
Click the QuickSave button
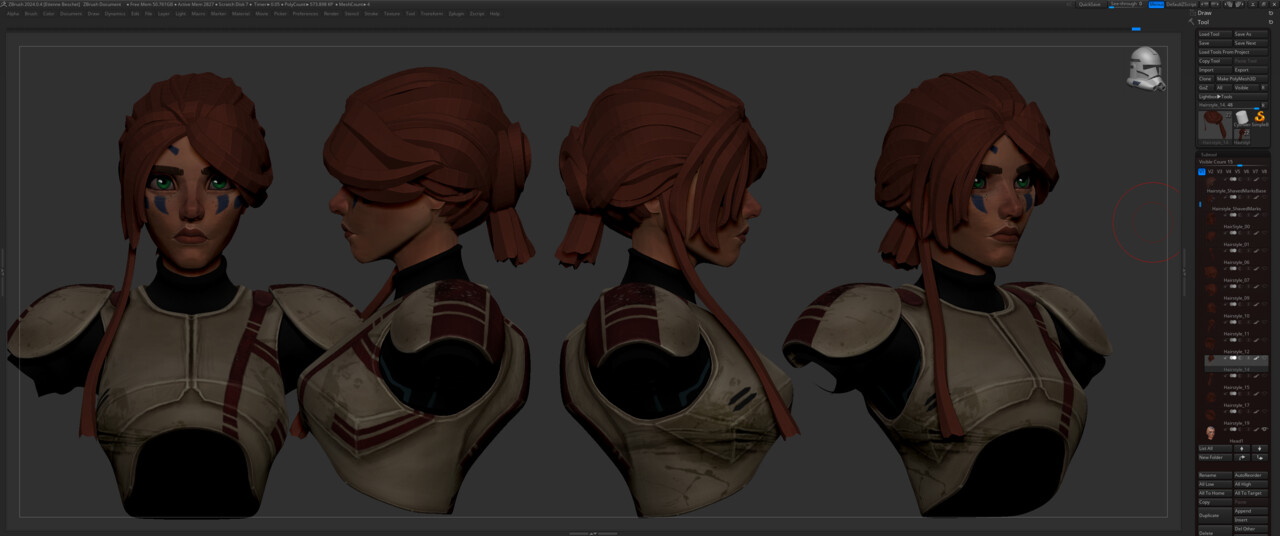tap(1090, 4)
